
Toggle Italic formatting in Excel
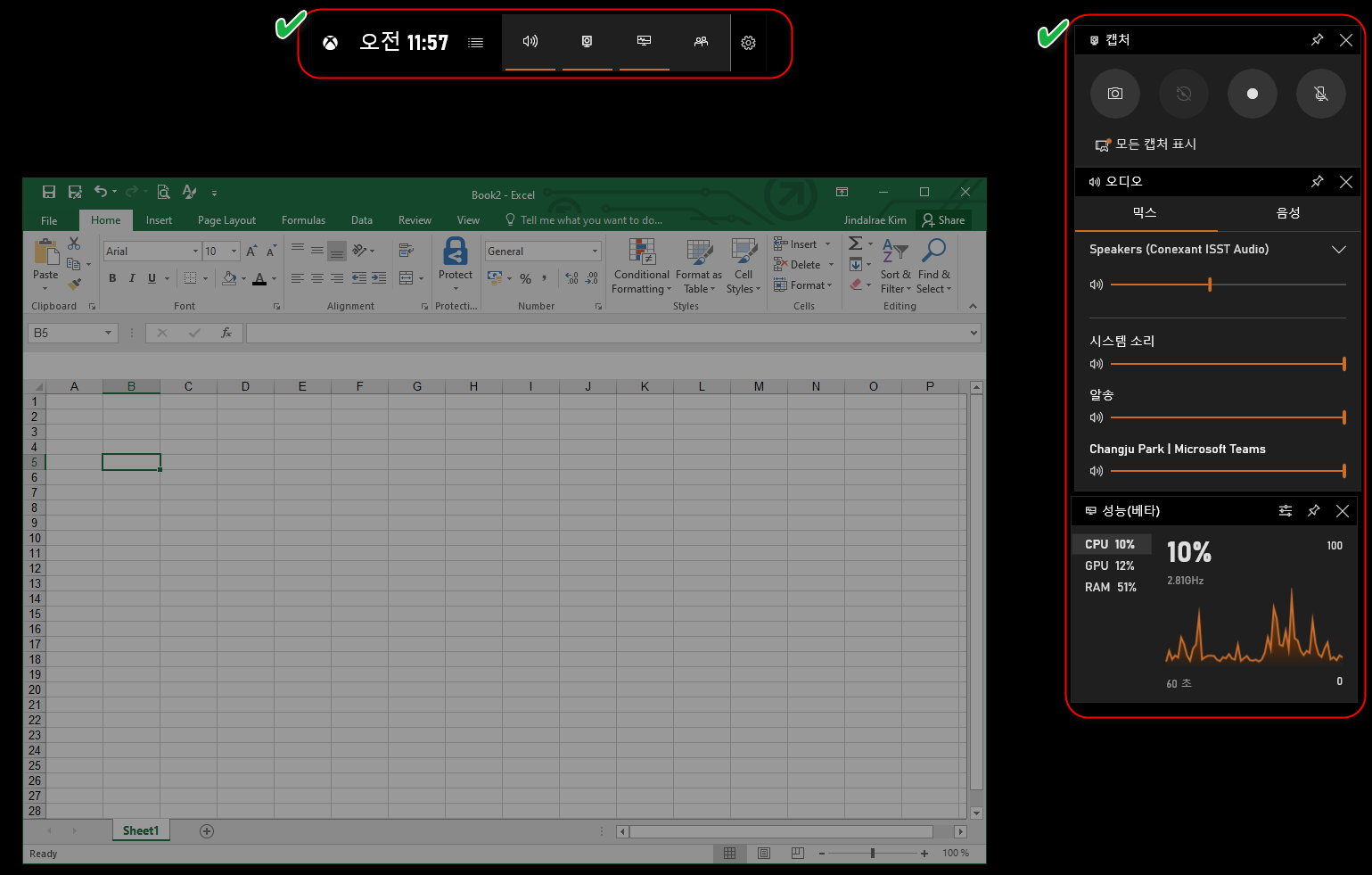132,278
